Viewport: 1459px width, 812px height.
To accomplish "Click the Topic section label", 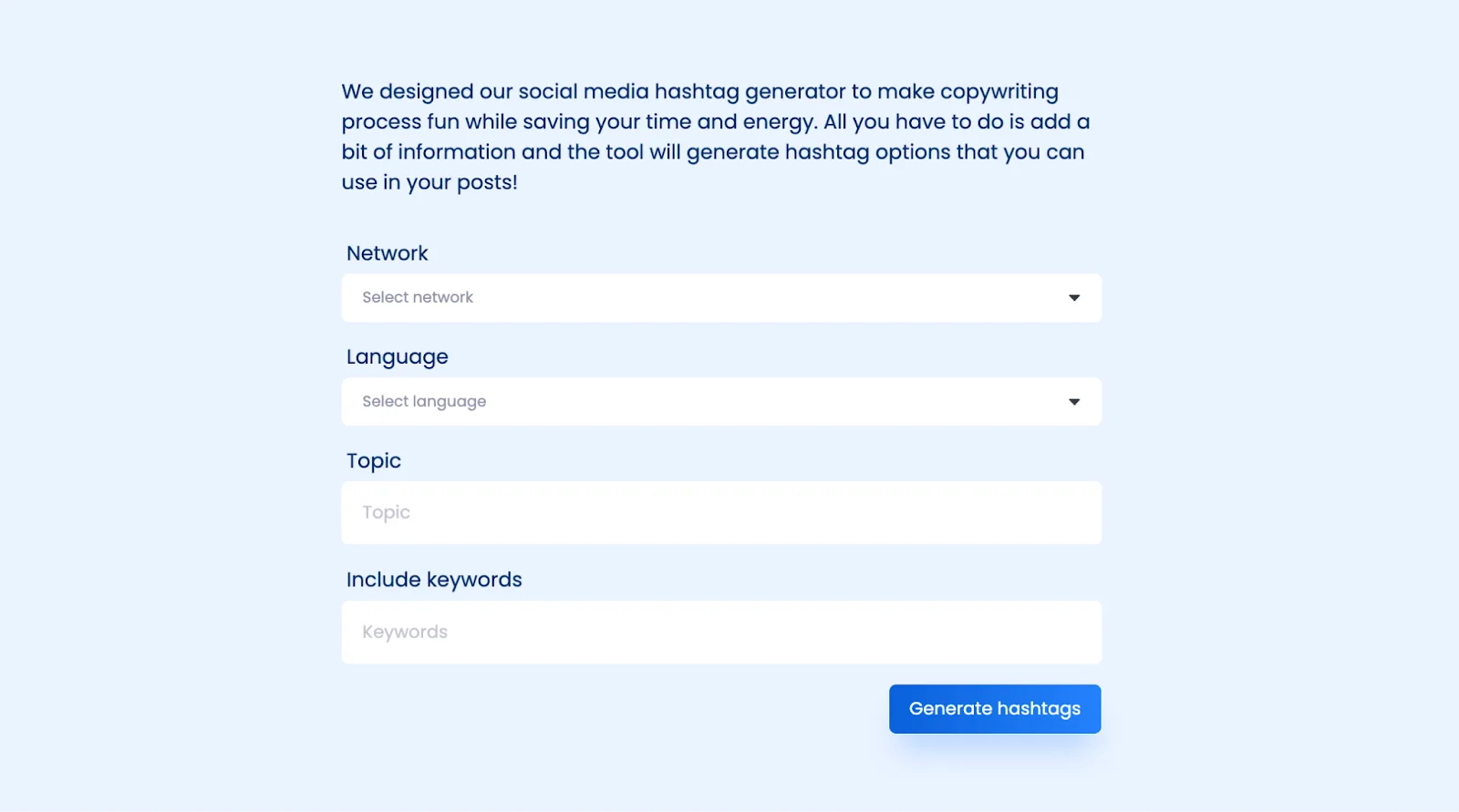I will pyautogui.click(x=373, y=460).
